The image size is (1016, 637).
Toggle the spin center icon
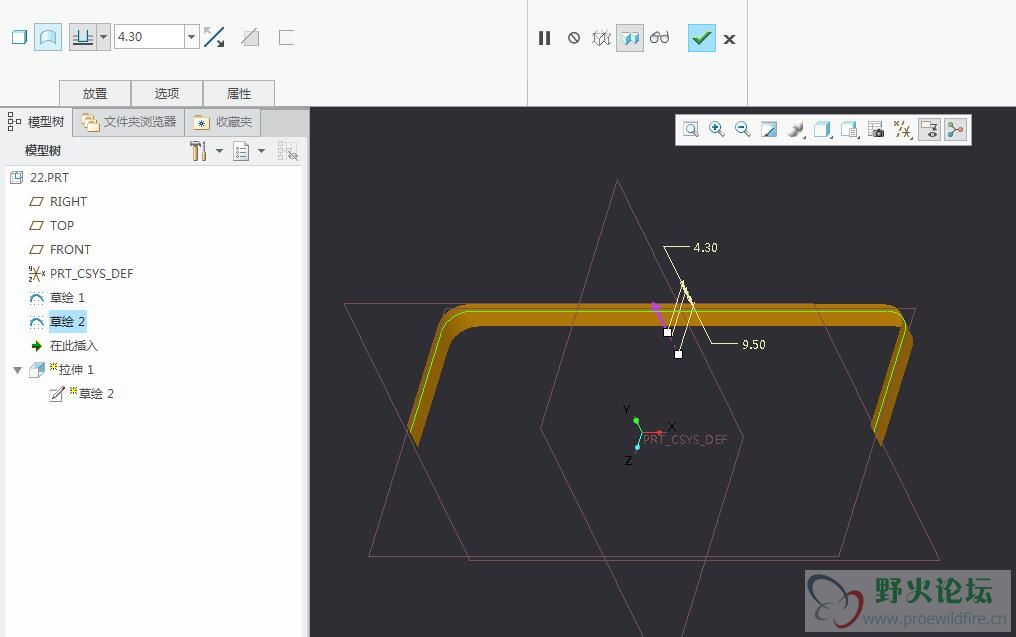[956, 130]
